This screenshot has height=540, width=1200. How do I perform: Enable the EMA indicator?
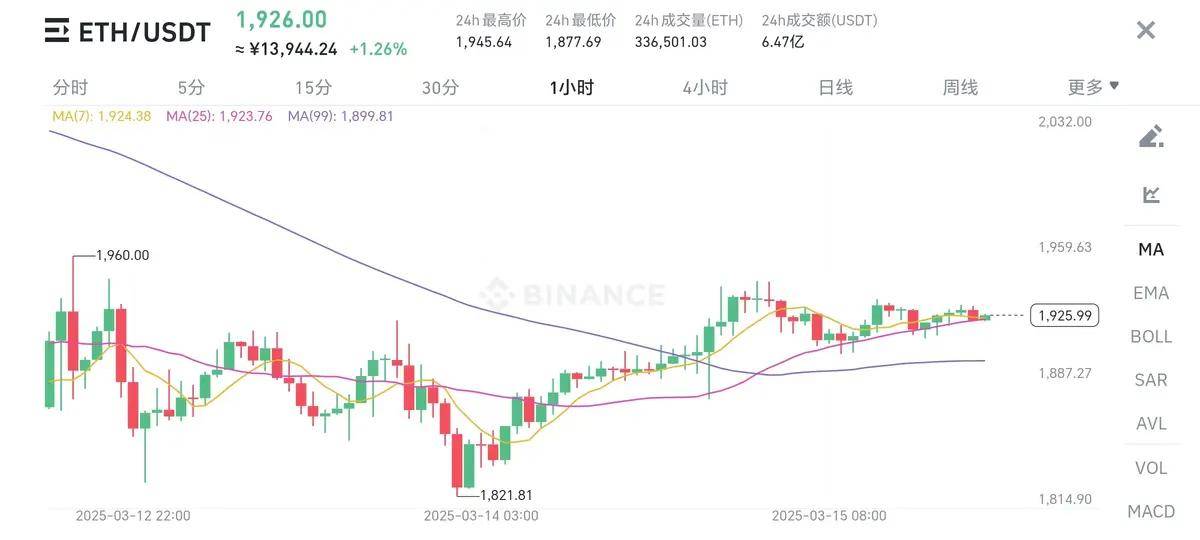click(1151, 293)
